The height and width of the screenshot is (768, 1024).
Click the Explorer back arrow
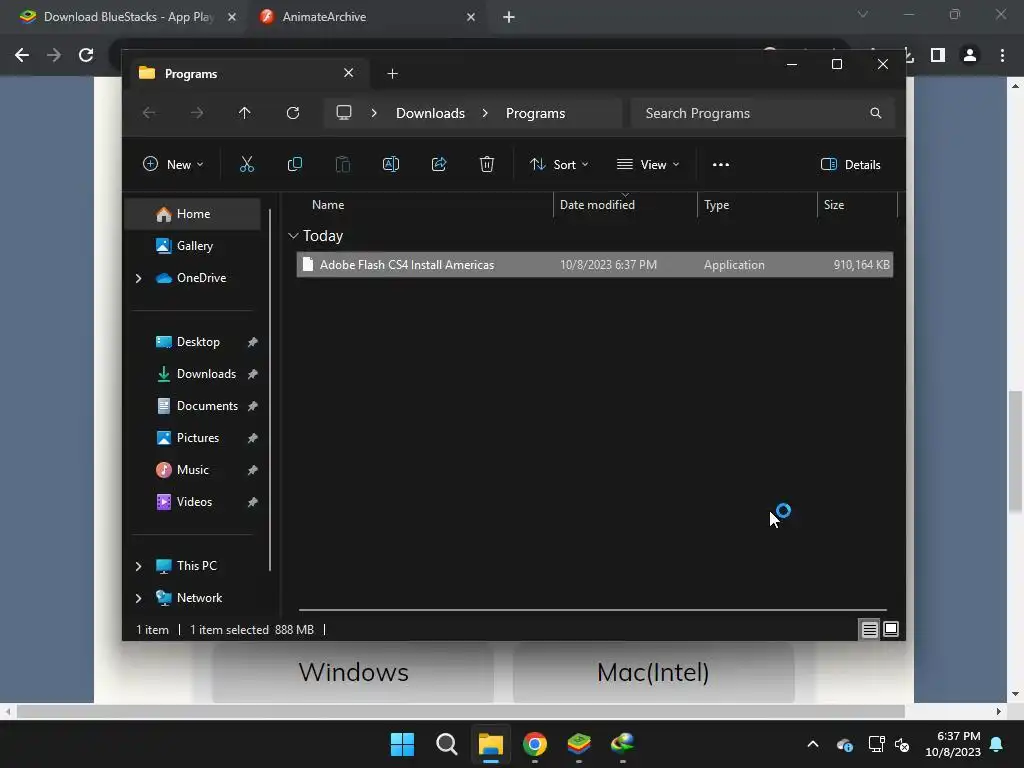tap(149, 113)
